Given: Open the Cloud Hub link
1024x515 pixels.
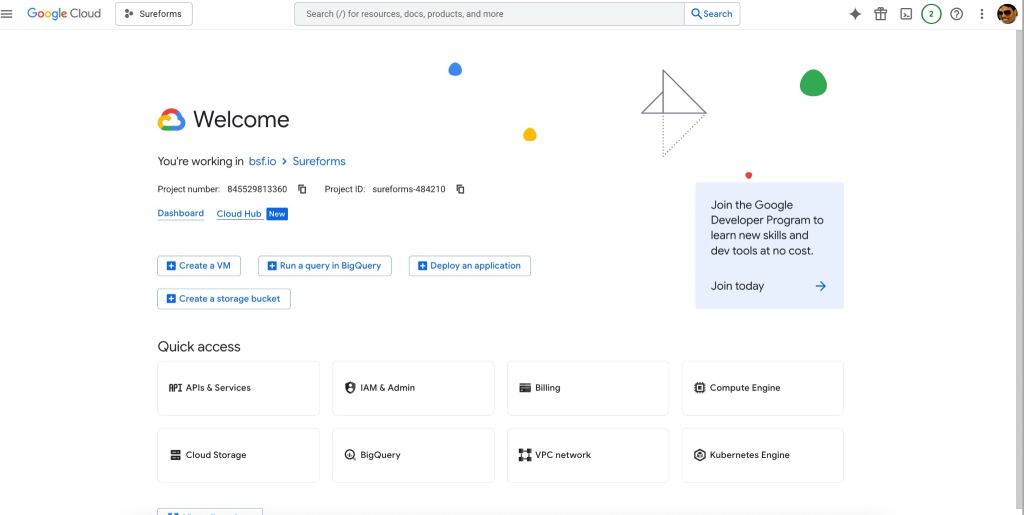Looking at the screenshot, I should pos(239,214).
